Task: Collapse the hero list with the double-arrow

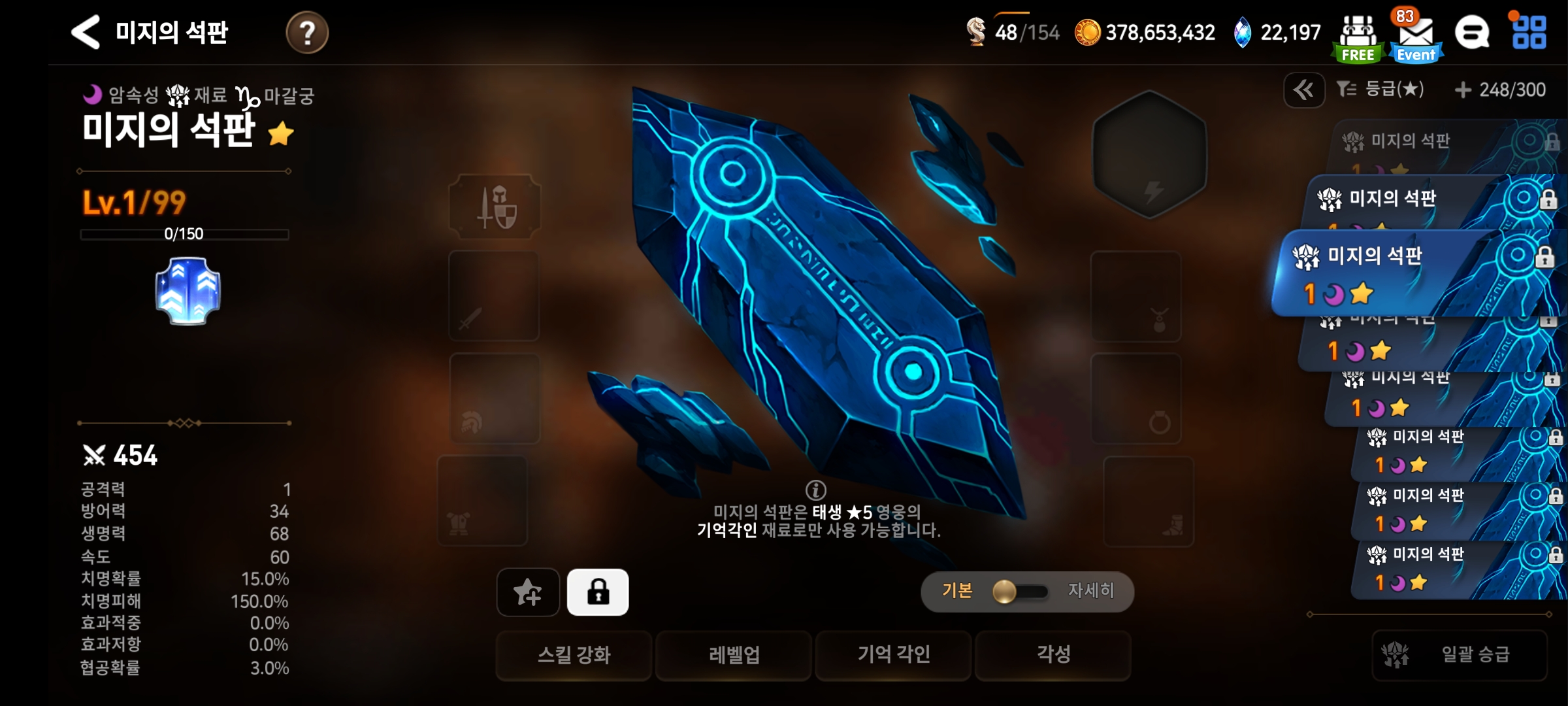Action: click(1304, 90)
